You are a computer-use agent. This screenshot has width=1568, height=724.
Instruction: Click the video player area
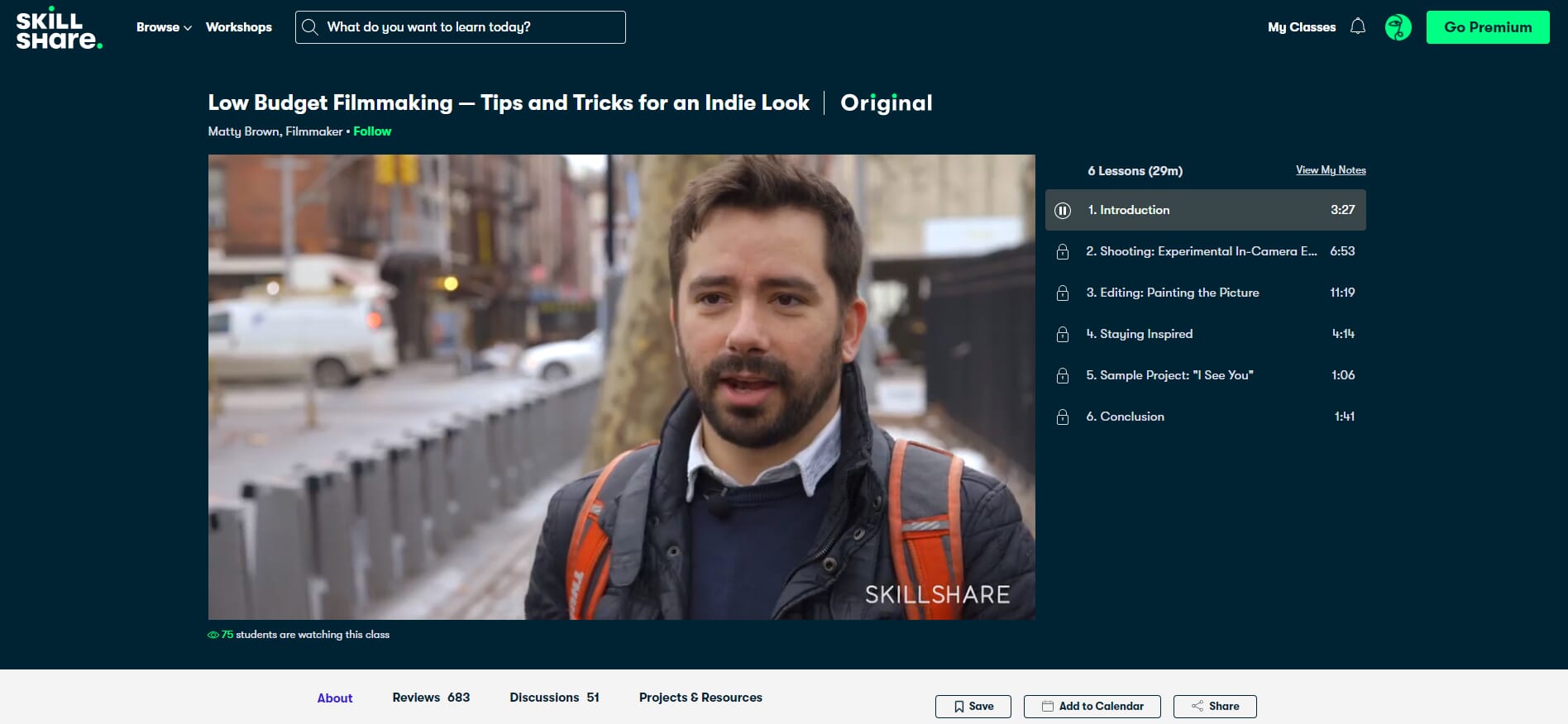click(x=621, y=387)
